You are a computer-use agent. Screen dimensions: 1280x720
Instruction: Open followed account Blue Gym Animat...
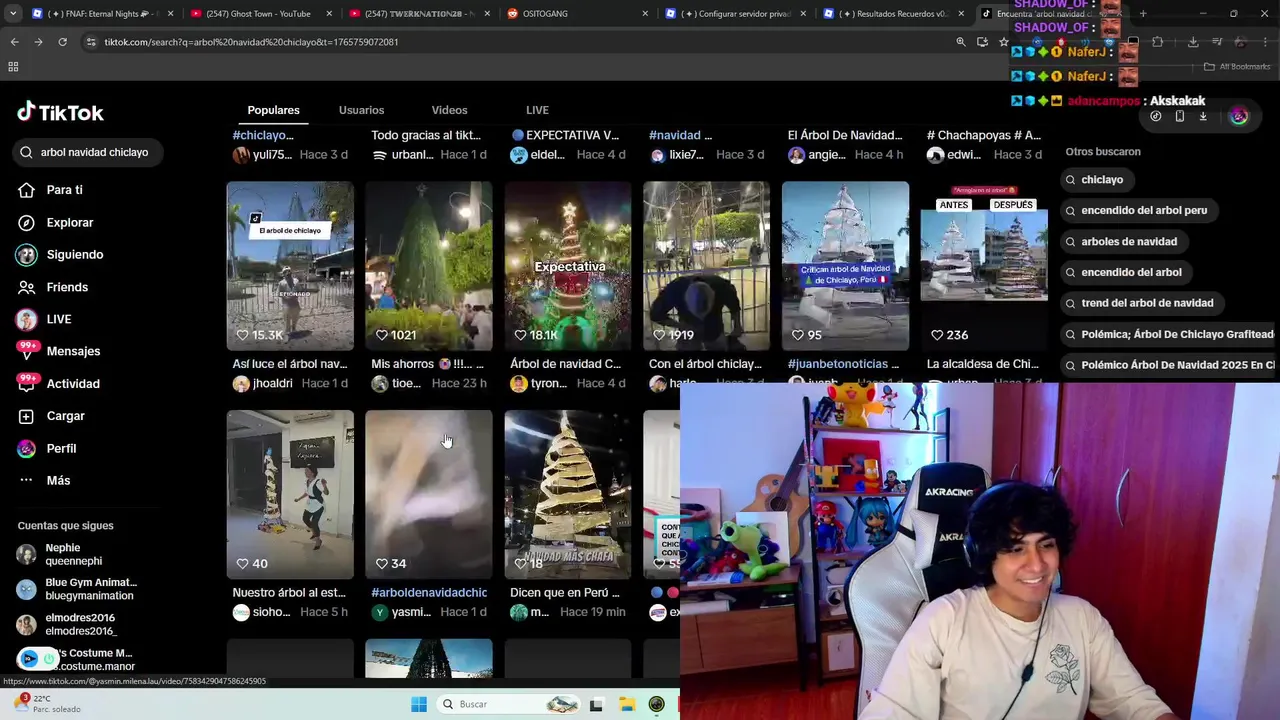point(76,589)
